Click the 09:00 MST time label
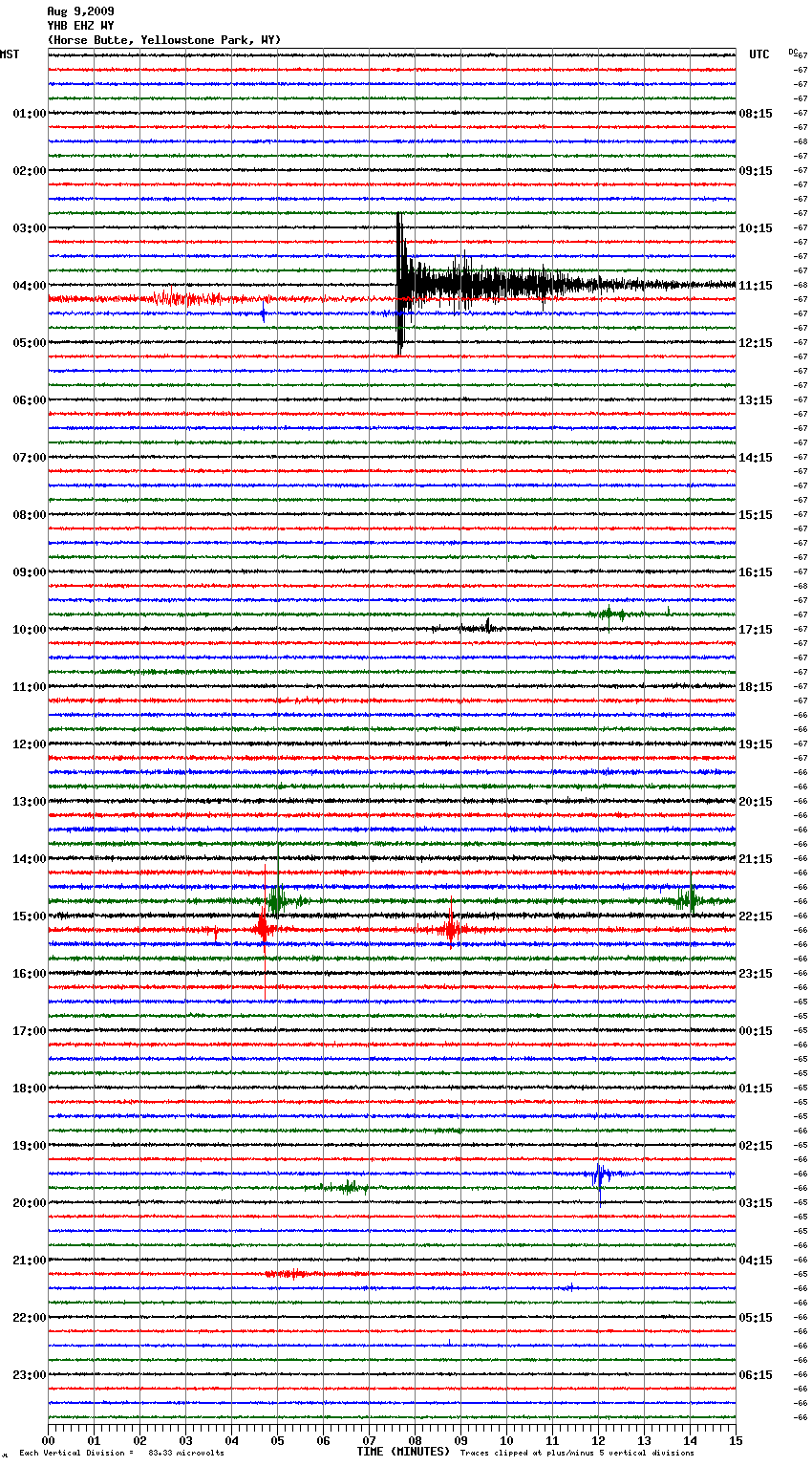This screenshot has height=1466, width=812. pos(30,572)
